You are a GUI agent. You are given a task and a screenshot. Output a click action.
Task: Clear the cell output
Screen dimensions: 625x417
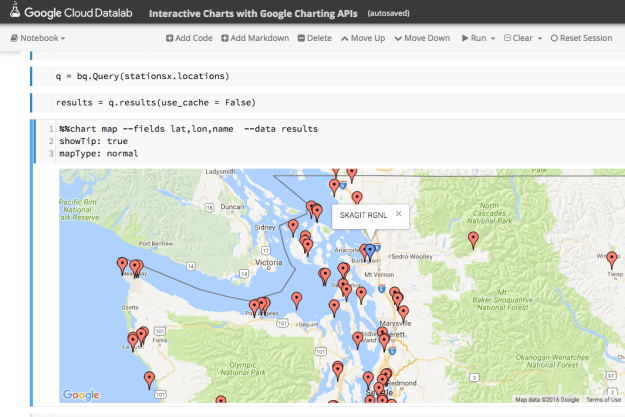click(518, 38)
